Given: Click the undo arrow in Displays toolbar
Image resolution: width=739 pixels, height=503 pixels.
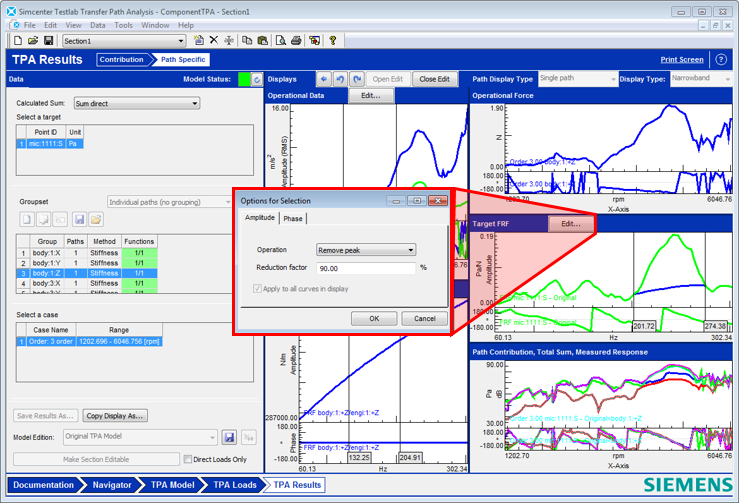Looking at the screenshot, I should pyautogui.click(x=341, y=78).
